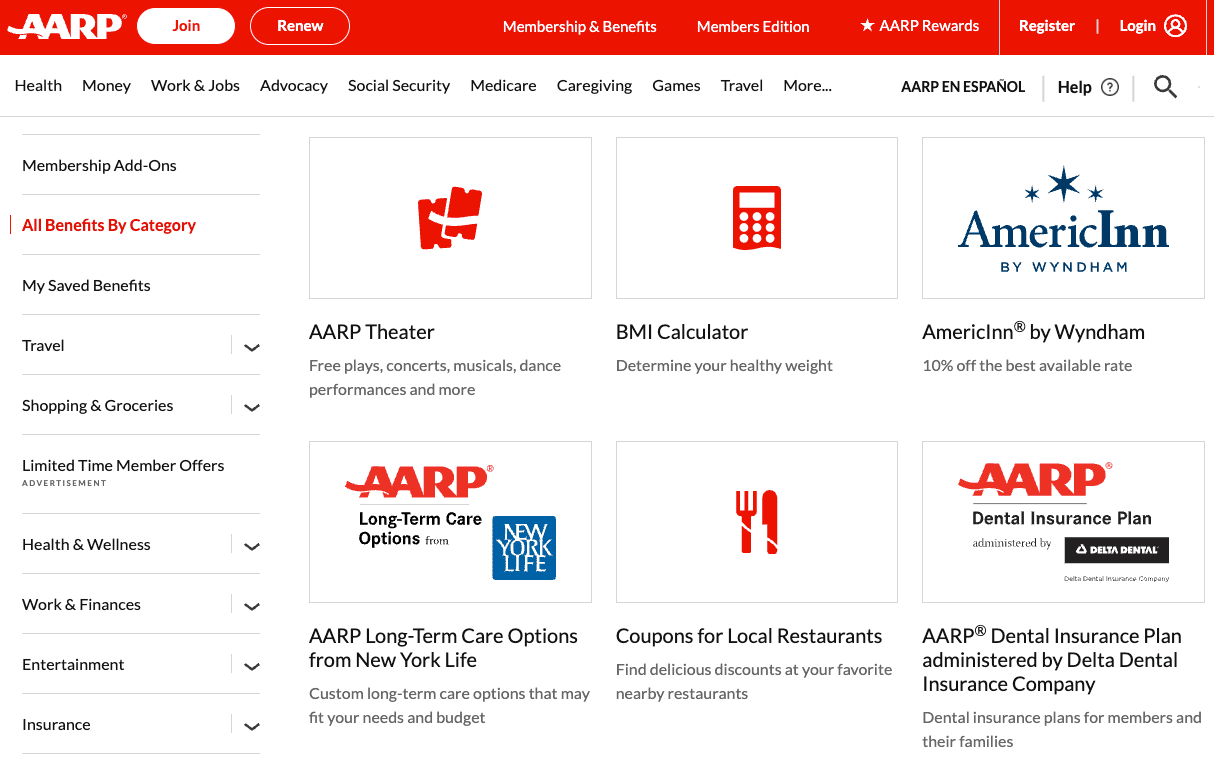Image resolution: width=1214 pixels, height=771 pixels.
Task: Open the Travel category in the sidebar
Action: point(43,346)
